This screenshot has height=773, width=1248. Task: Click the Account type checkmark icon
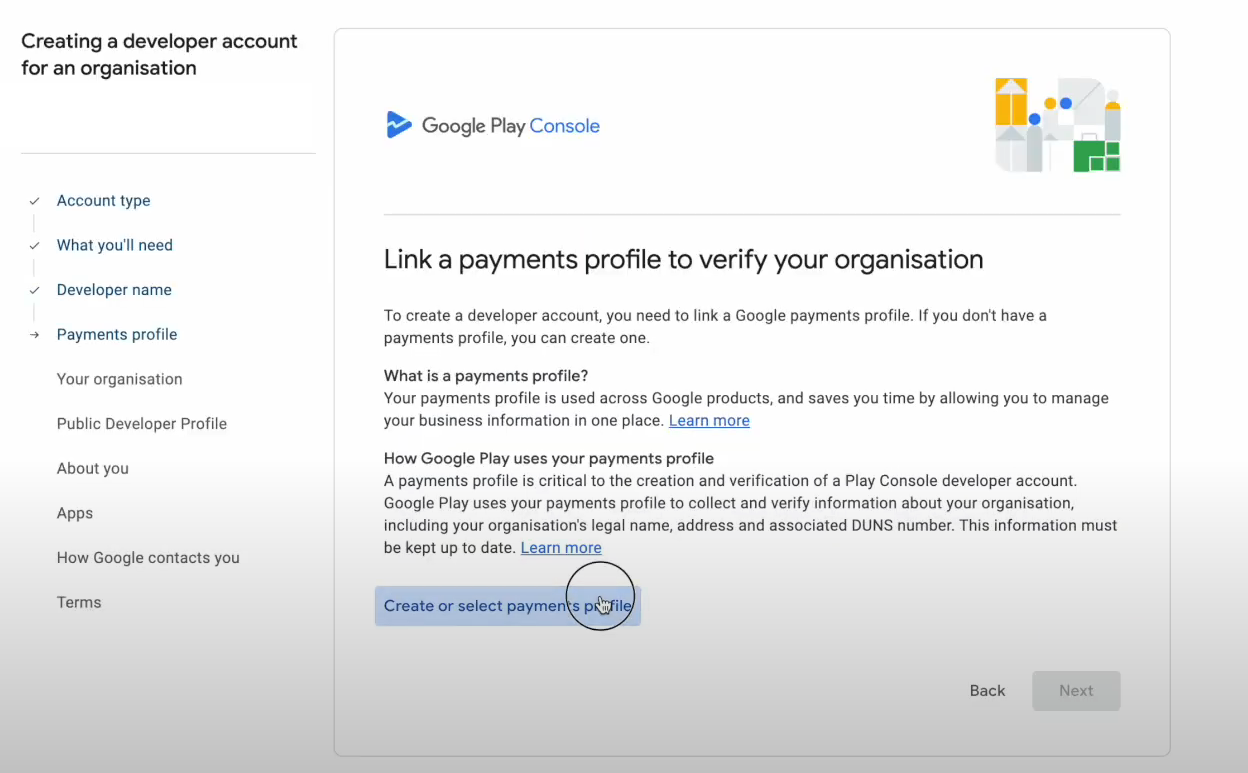35,201
